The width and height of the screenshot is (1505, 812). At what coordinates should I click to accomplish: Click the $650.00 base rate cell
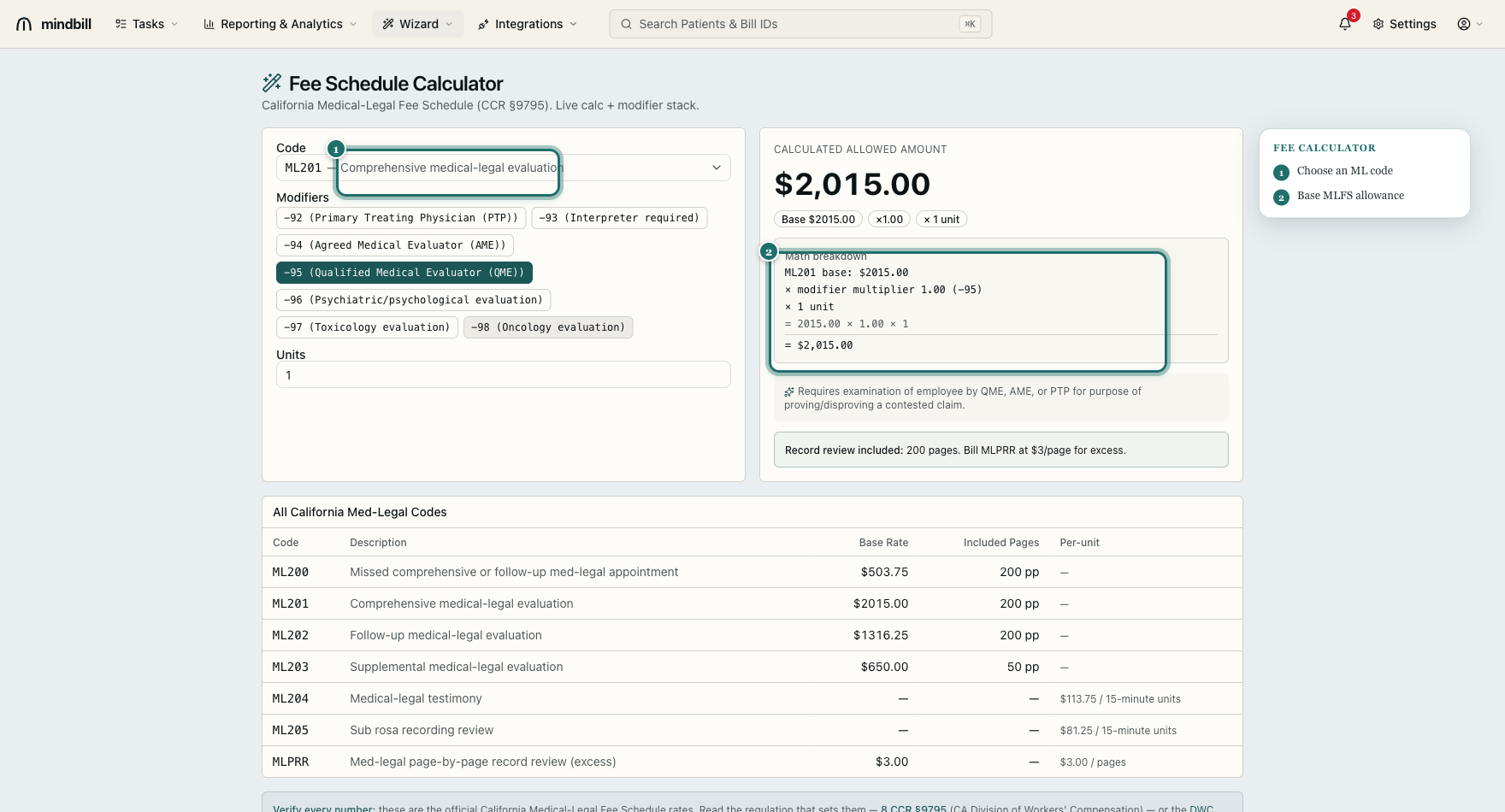[x=884, y=667]
